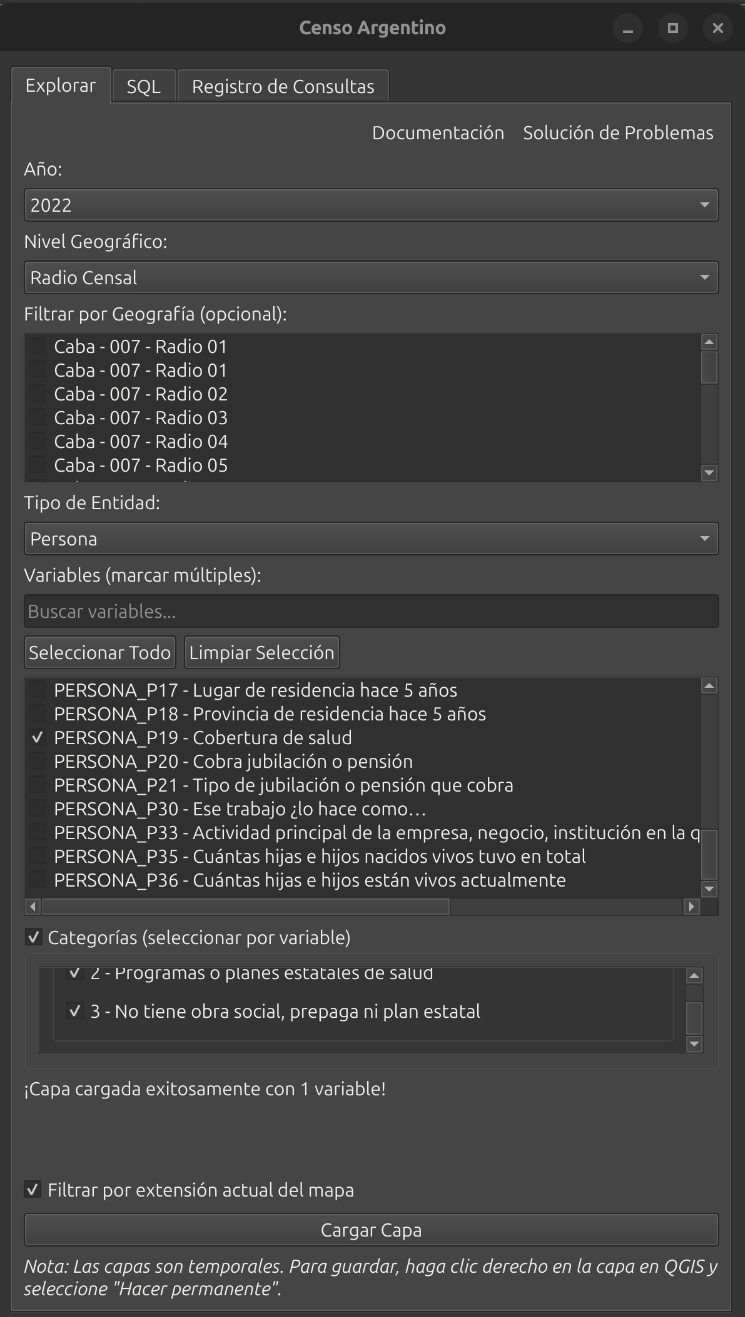Open the Nivel Geográfico dropdown
Viewport: 745px width, 1317px height.
(x=370, y=277)
